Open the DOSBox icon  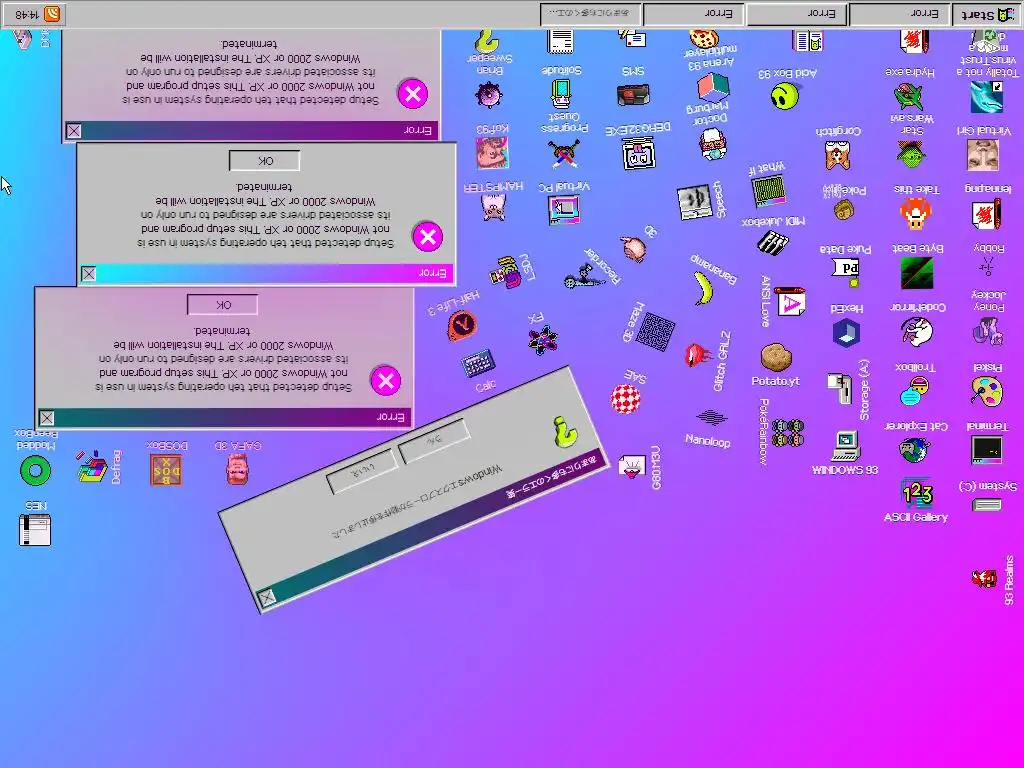[x=166, y=470]
